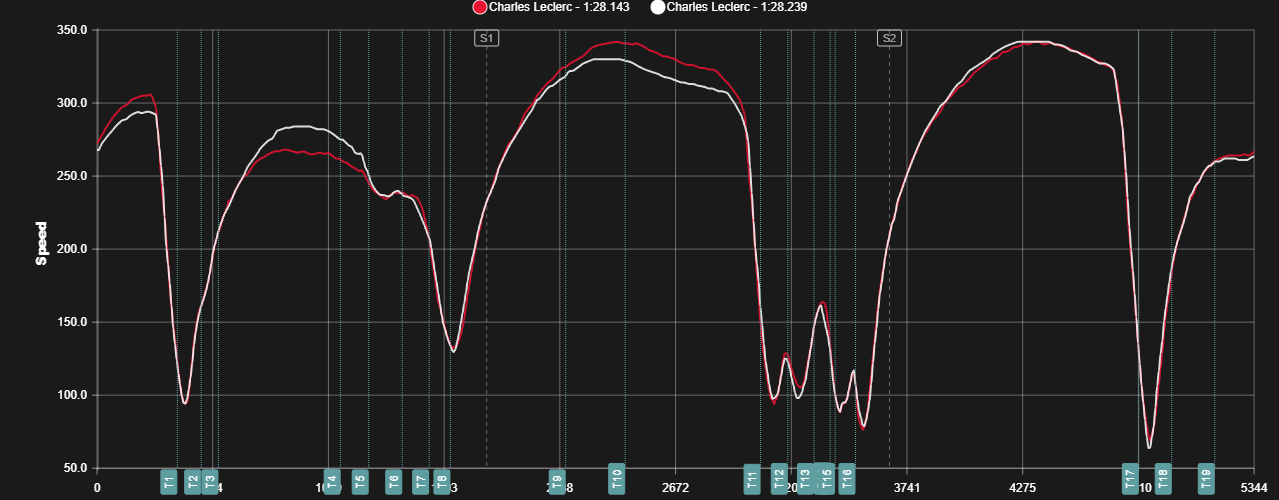Click the 50.0 y-axis label
The image size is (1279, 500).
click(76, 468)
